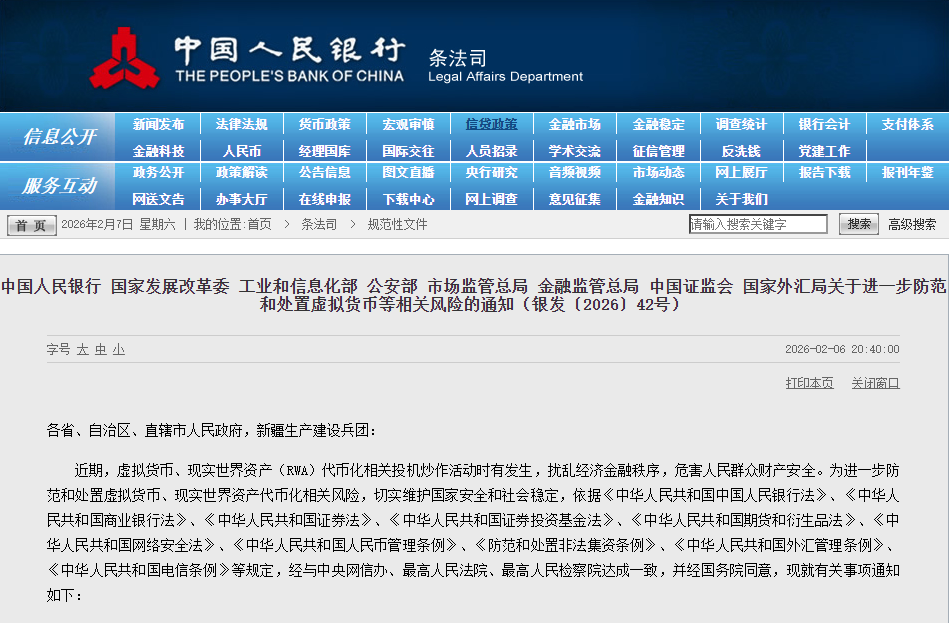Go to 下载中心 page
The width and height of the screenshot is (950, 623).
click(408, 199)
